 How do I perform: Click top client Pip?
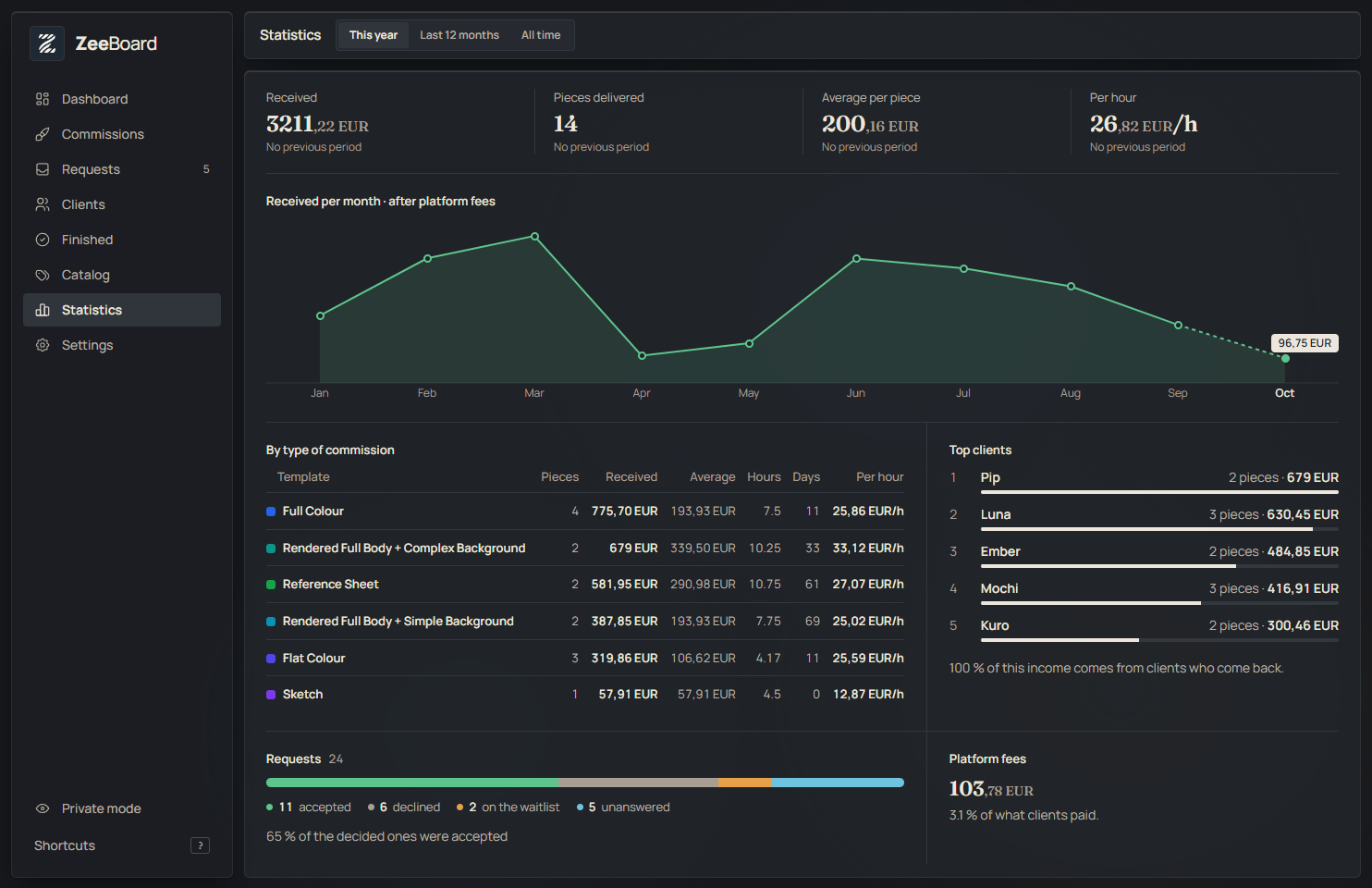1144,480
